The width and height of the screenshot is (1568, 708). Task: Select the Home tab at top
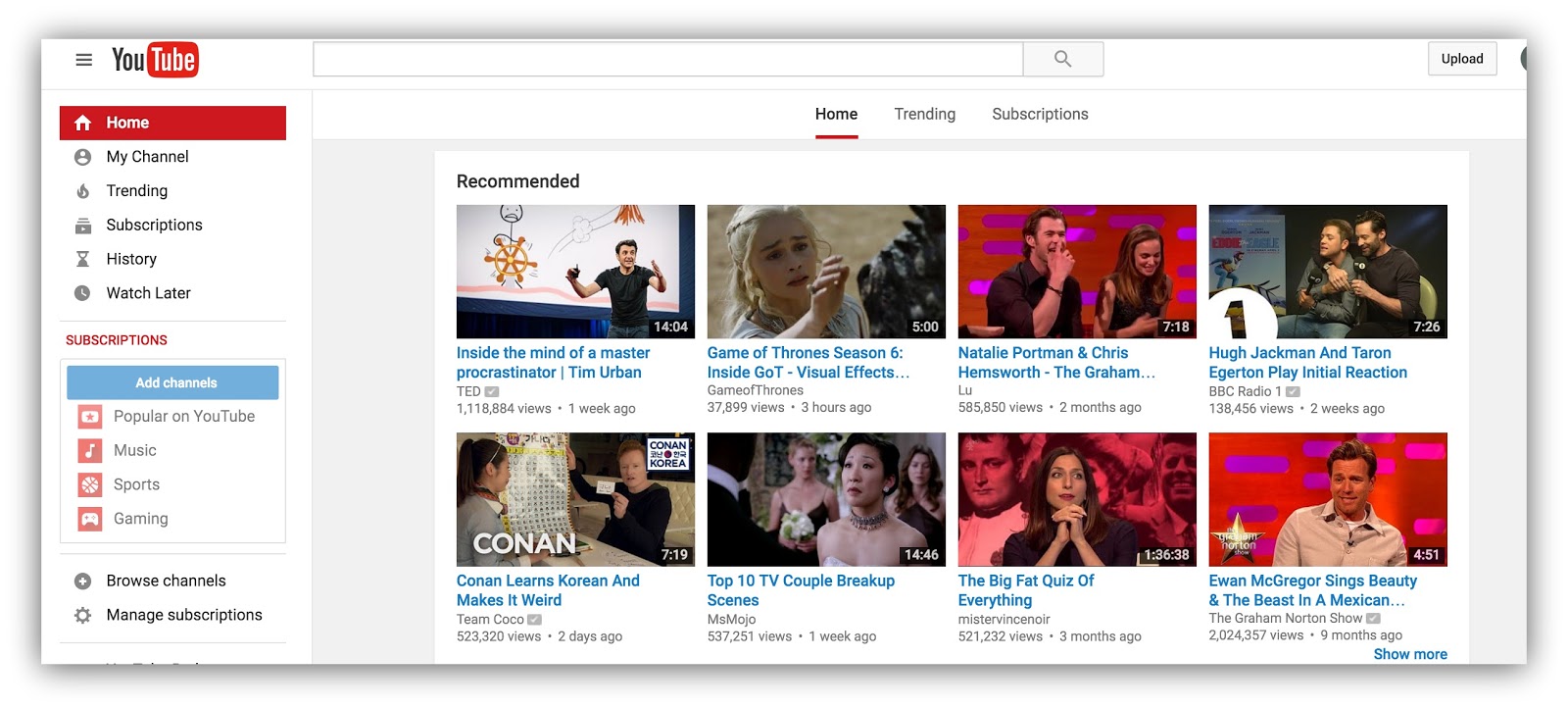(x=836, y=114)
